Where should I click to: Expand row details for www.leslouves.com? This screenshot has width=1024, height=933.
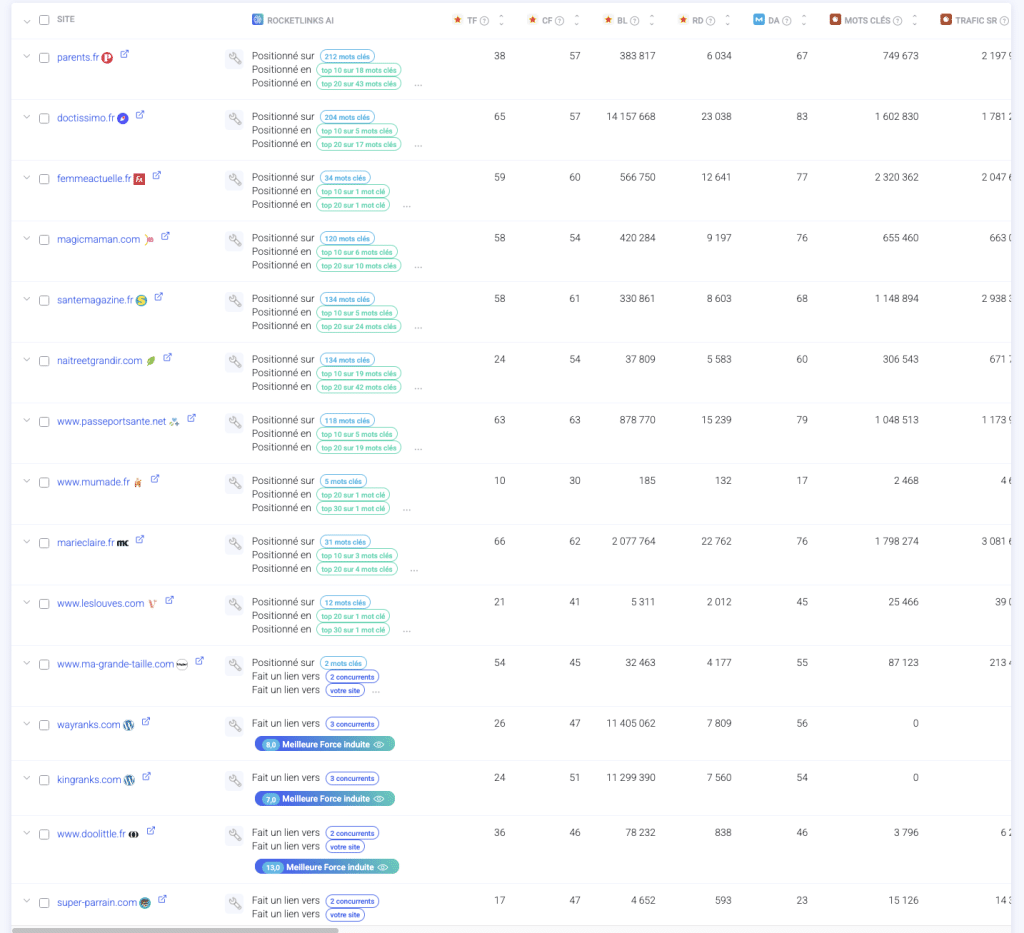[27, 603]
